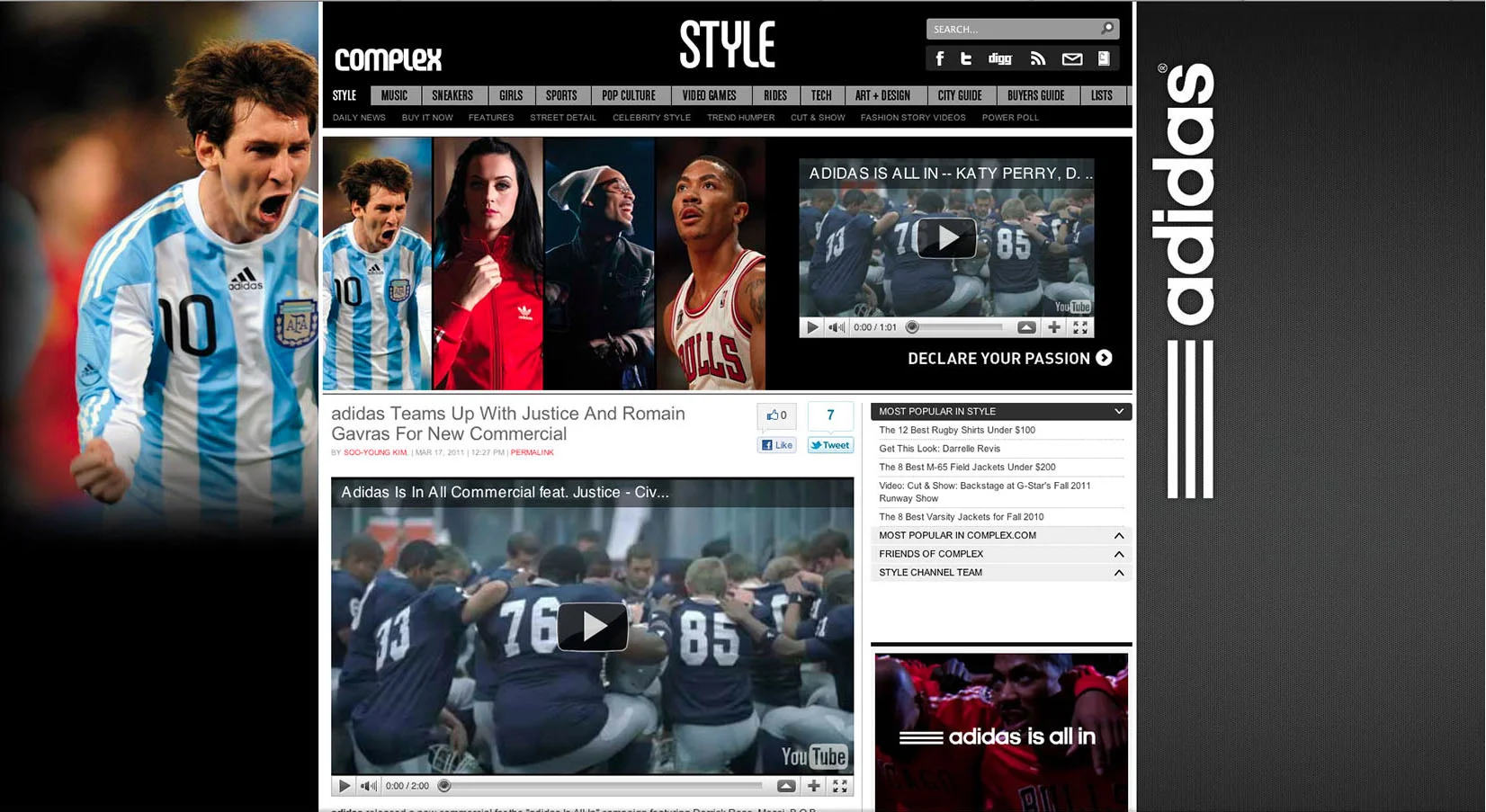
Task: Toggle fullscreen on article video
Action: click(840, 786)
